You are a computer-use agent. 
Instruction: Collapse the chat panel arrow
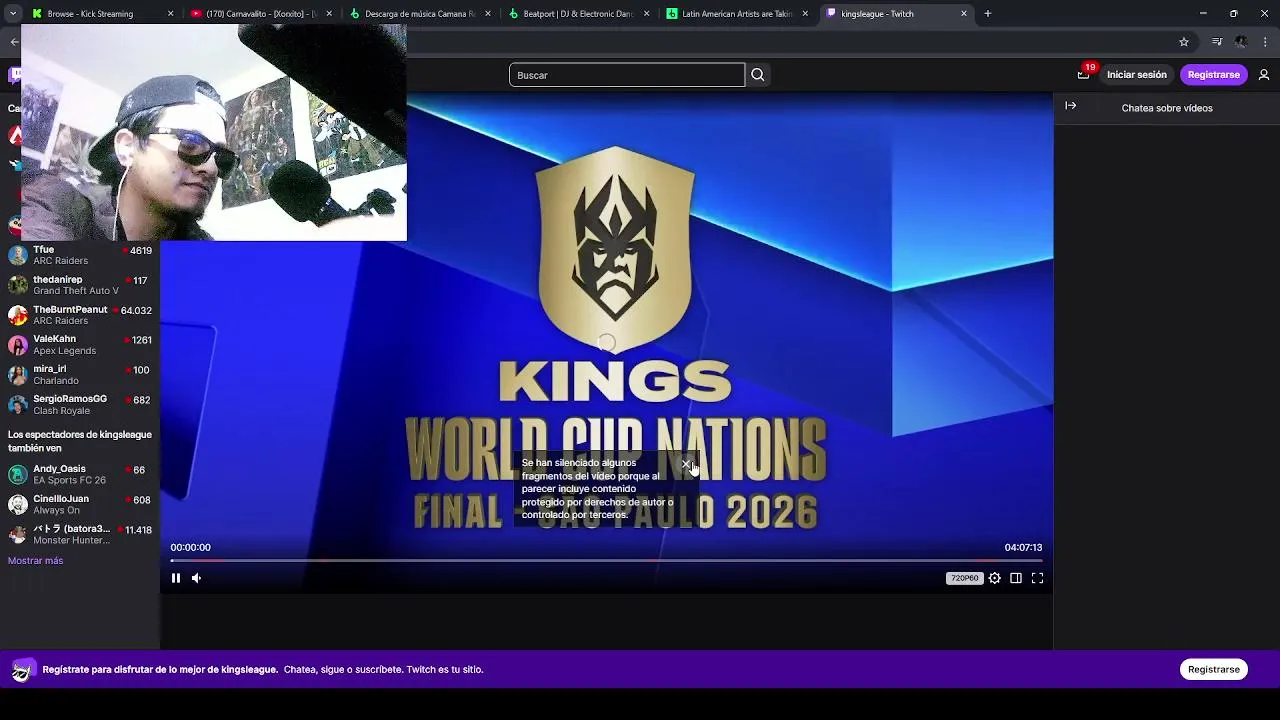[x=1071, y=106]
